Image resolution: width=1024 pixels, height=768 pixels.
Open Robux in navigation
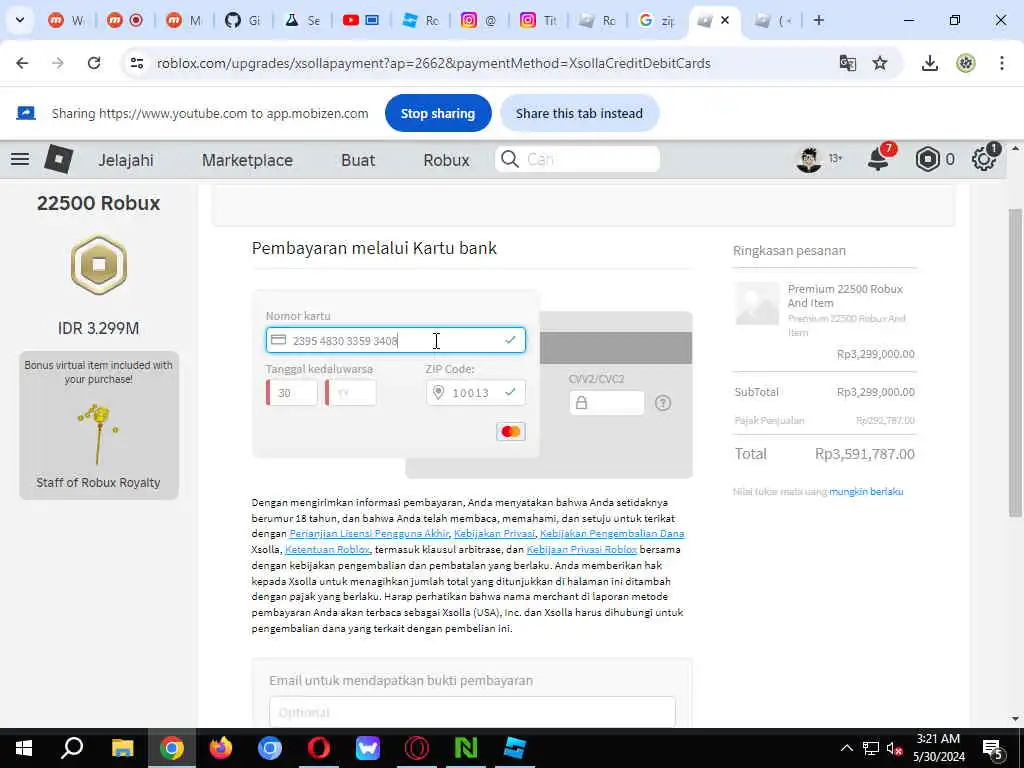point(446,160)
